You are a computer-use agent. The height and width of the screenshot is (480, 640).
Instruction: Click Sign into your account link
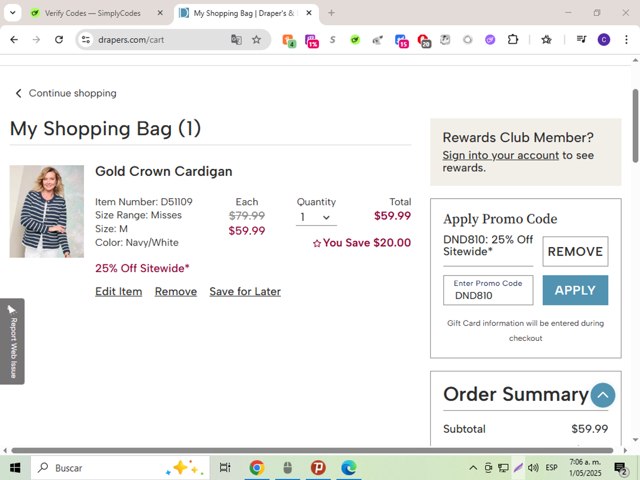click(x=501, y=156)
